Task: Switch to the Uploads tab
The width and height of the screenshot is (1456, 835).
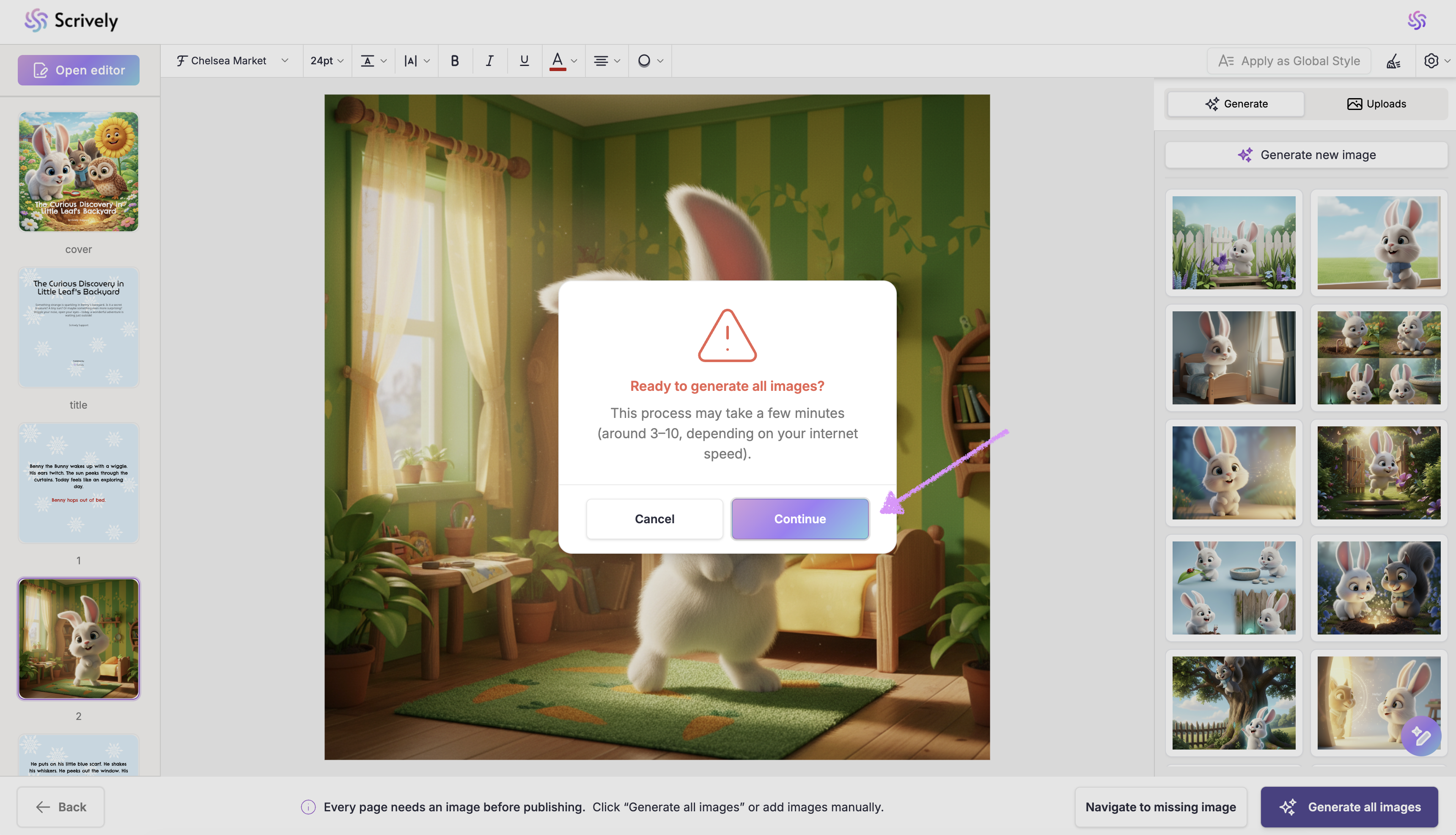Action: click(x=1376, y=104)
